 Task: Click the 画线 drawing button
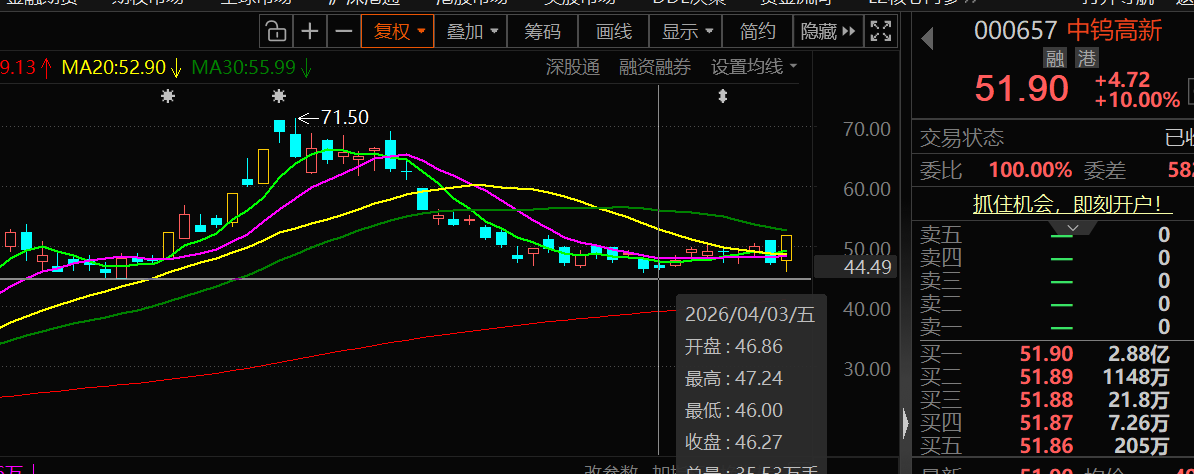(x=614, y=32)
